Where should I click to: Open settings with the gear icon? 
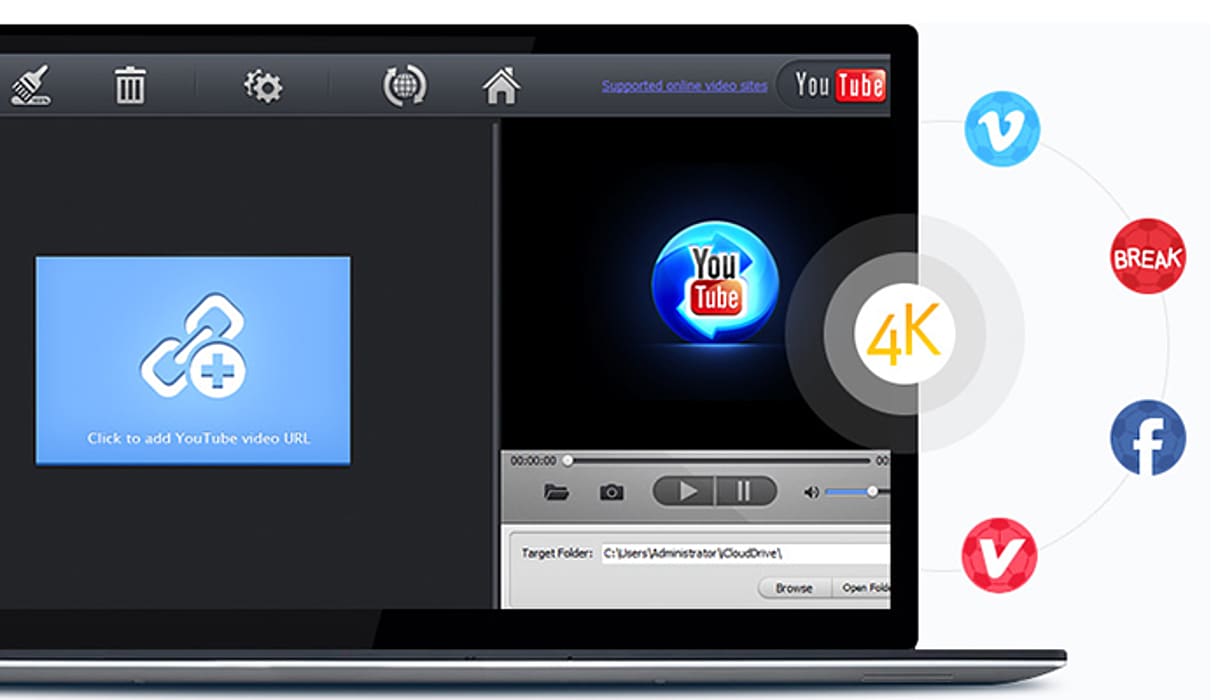click(x=263, y=86)
